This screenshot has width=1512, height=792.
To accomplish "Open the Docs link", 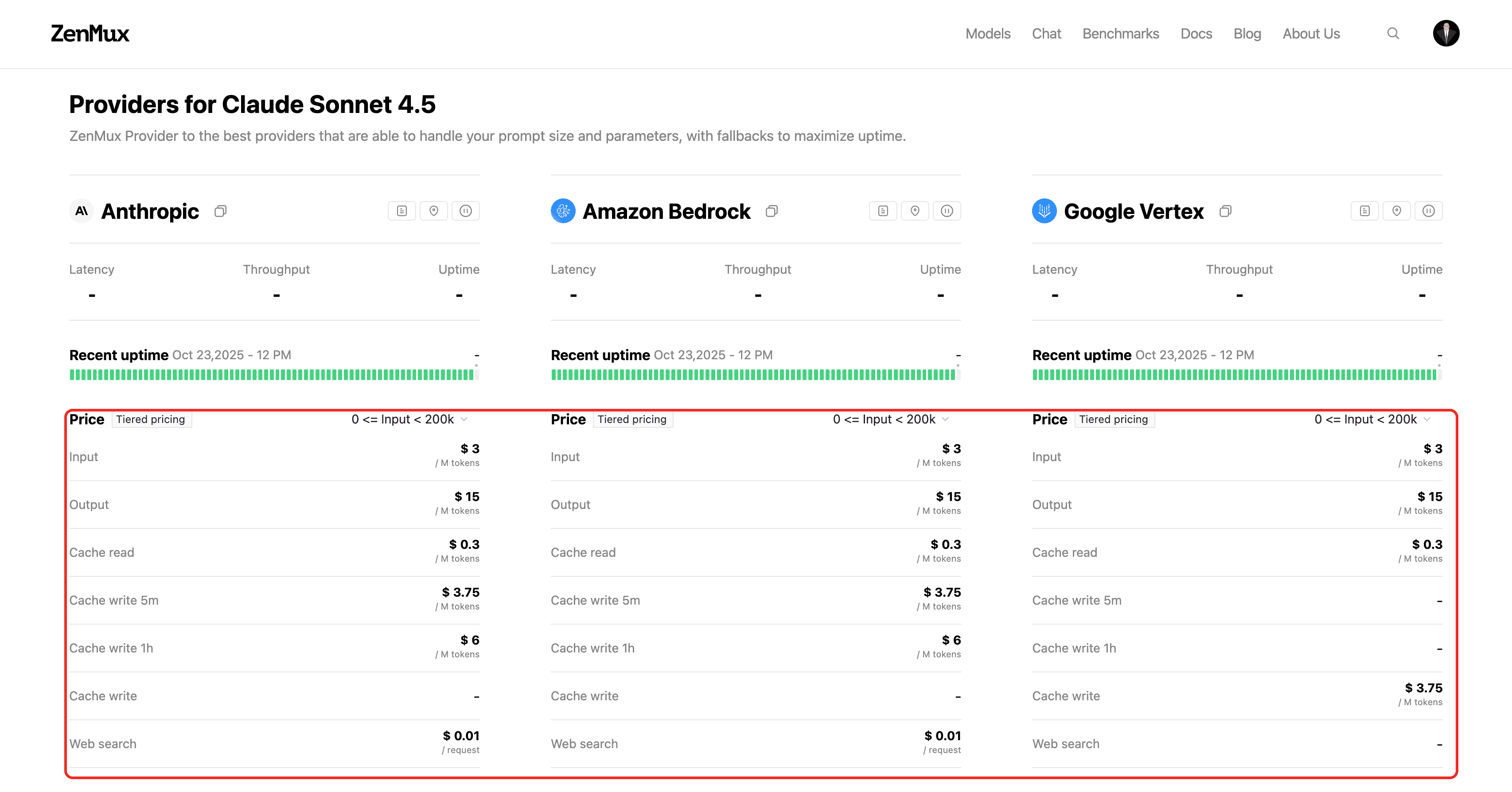I will (x=1196, y=34).
